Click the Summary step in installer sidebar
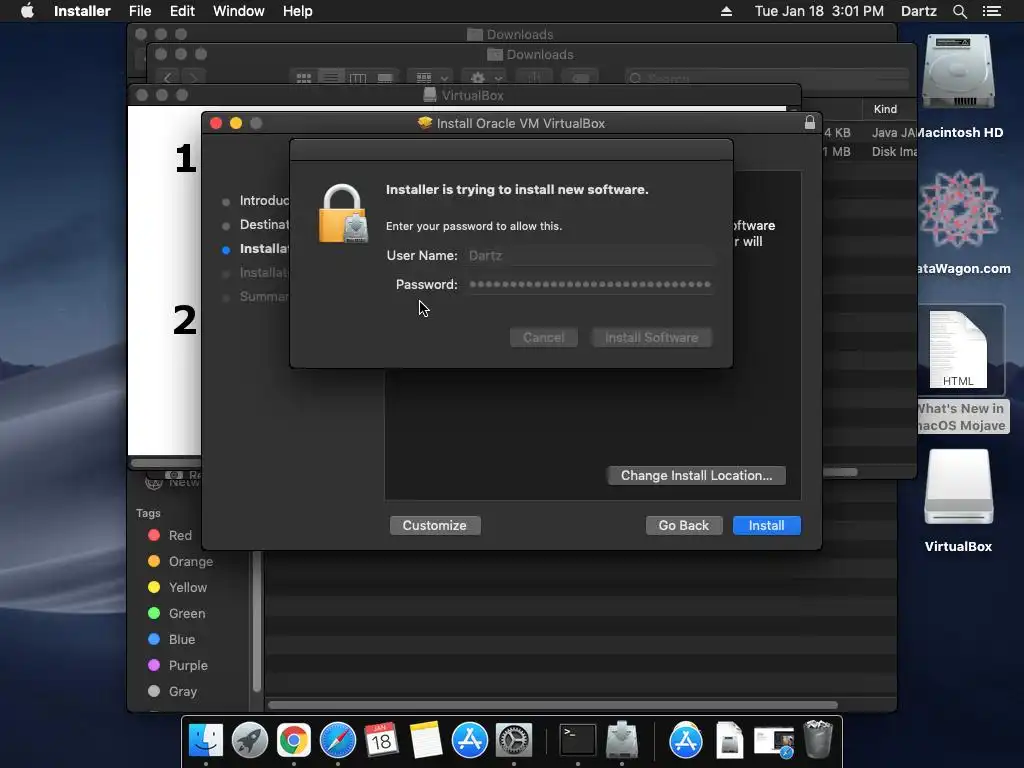This screenshot has height=768, width=1024. click(x=264, y=296)
